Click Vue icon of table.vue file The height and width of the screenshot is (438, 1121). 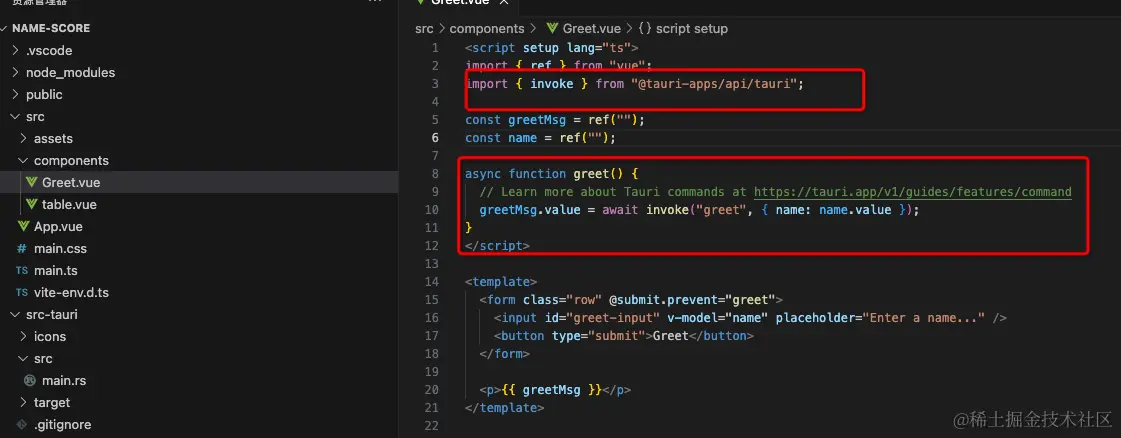31,205
